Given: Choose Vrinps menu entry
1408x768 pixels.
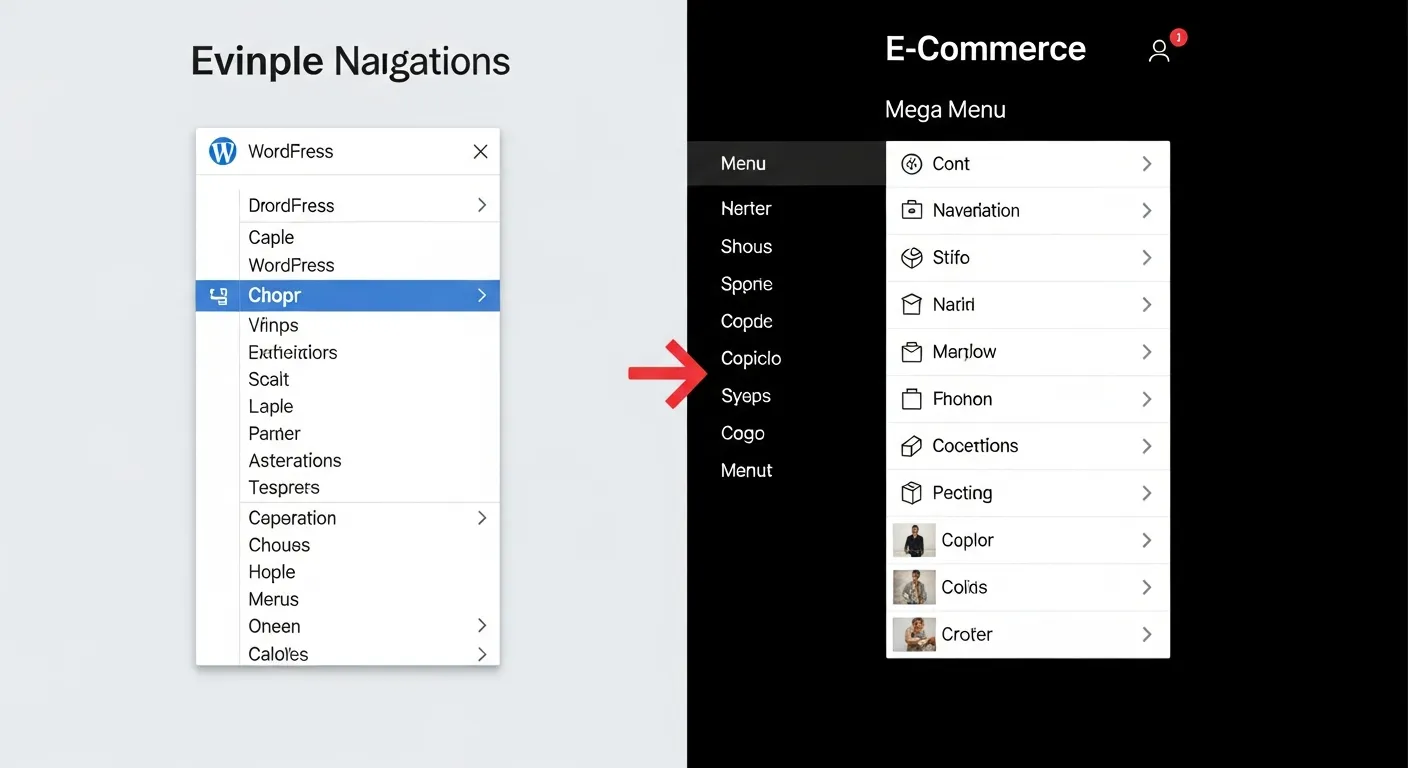Looking at the screenshot, I should coord(273,326).
